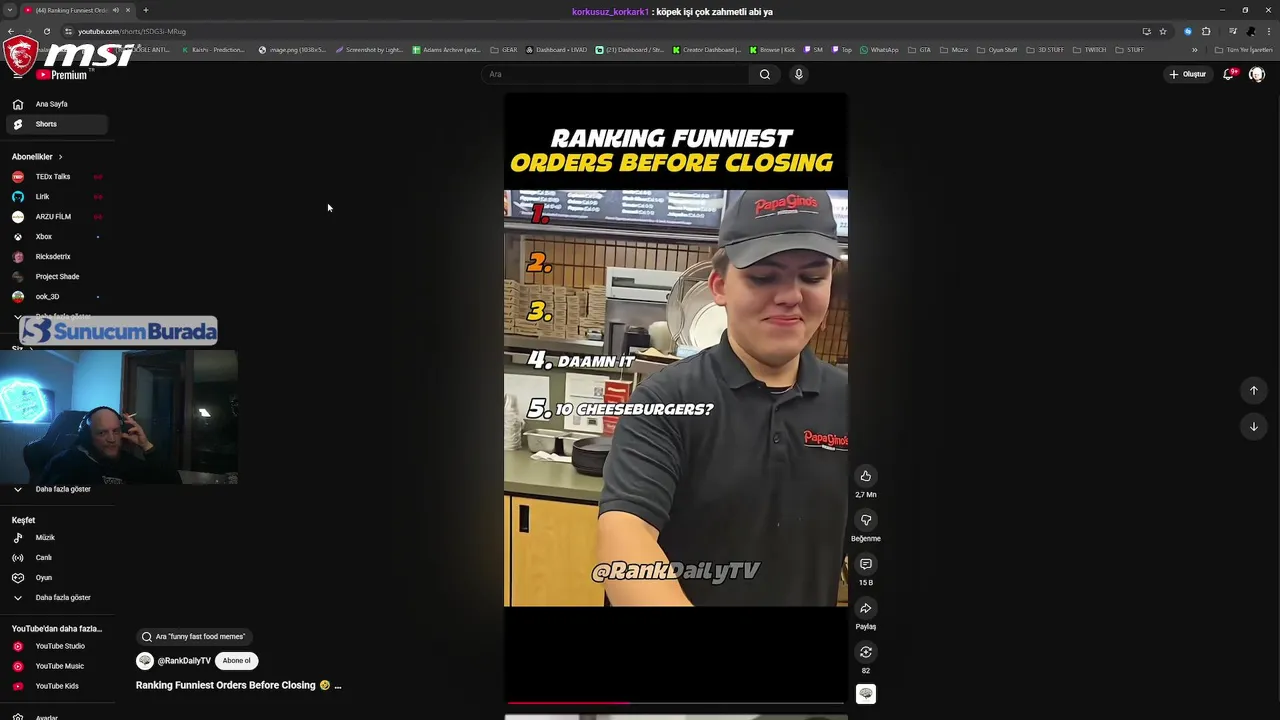Like the Ranking Funniest Orders short
The image size is (1280, 720).
click(x=866, y=476)
